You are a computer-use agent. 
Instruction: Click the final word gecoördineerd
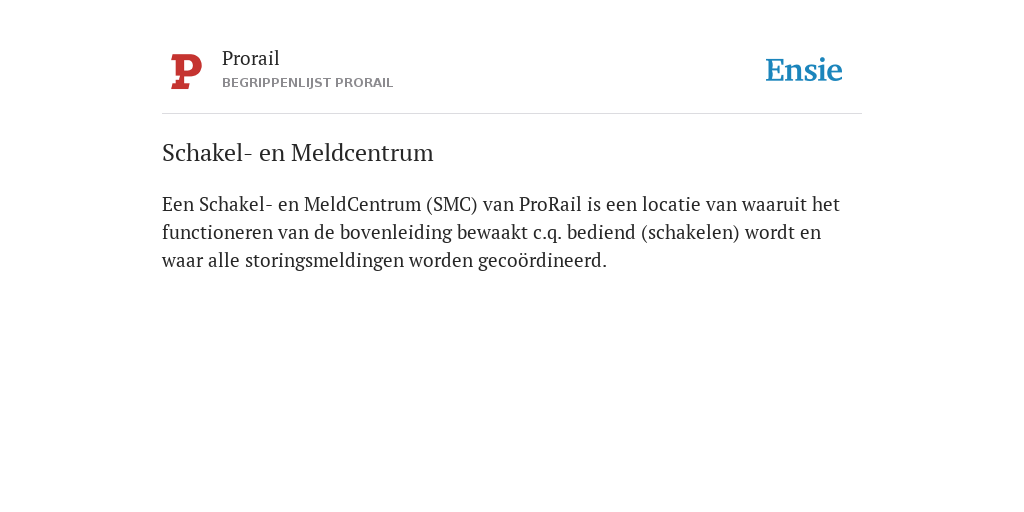tap(542, 261)
